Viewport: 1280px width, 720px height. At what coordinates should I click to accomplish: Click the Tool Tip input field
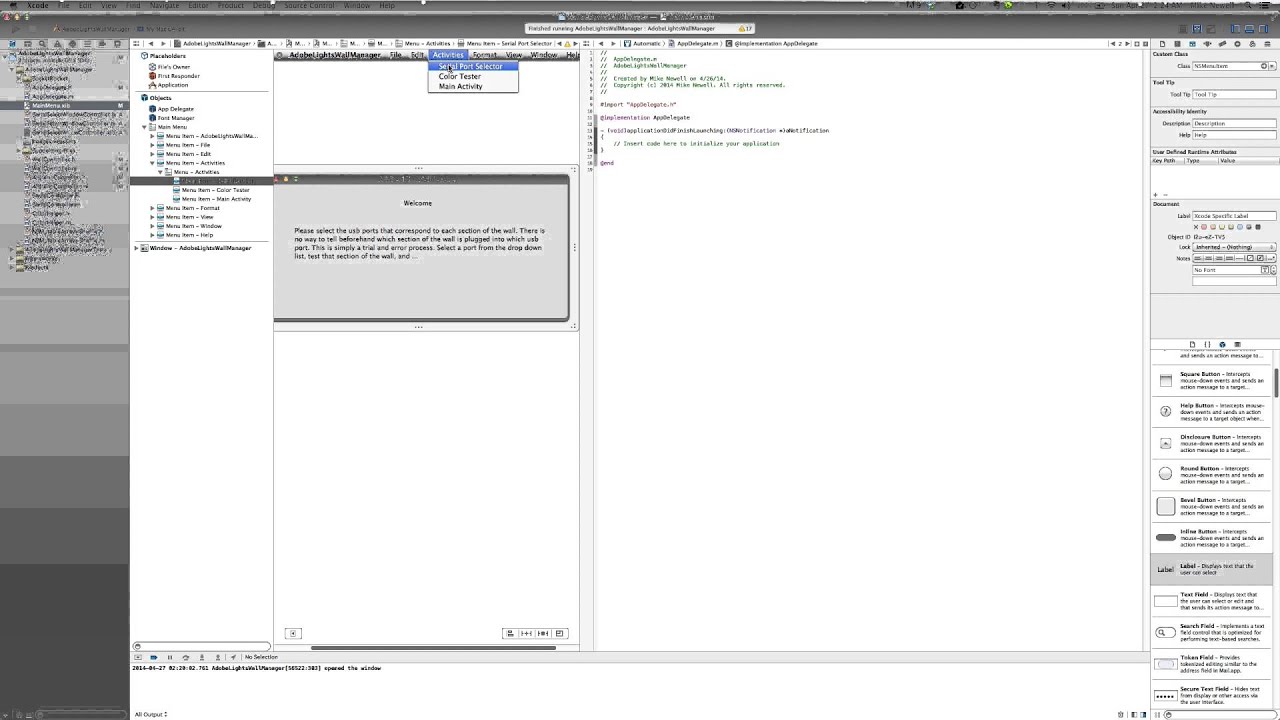[1234, 94]
